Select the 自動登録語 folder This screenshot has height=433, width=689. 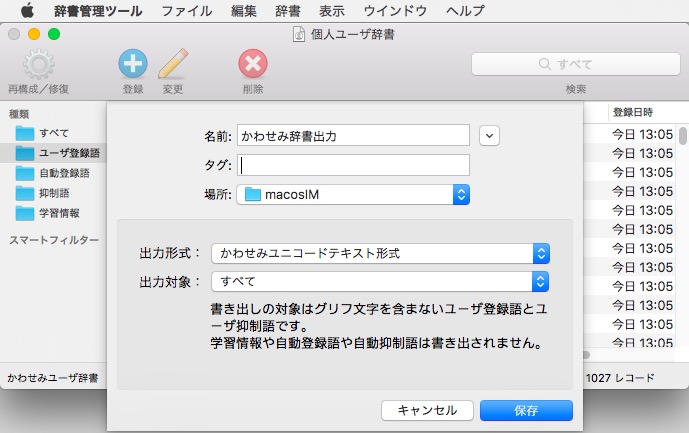[52, 173]
